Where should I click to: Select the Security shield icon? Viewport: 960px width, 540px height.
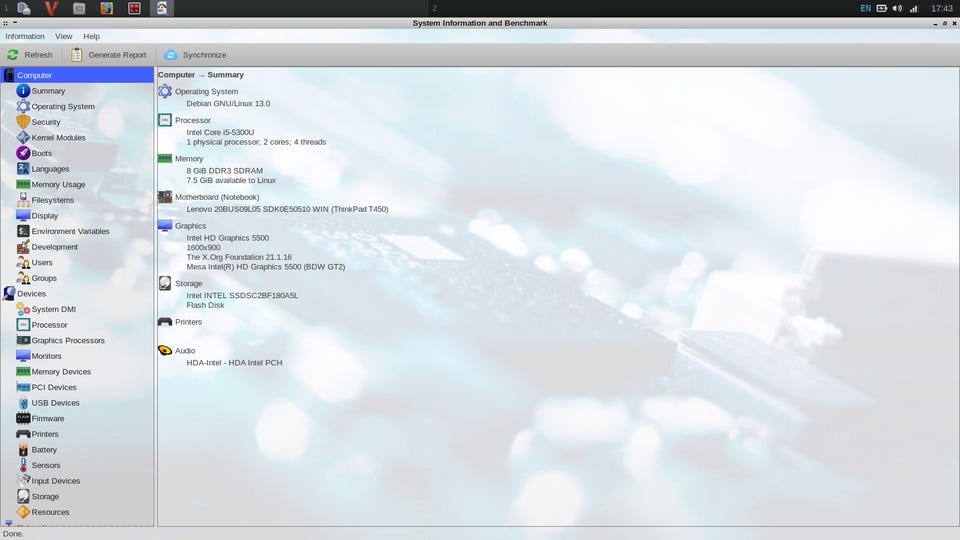[x=23, y=122]
